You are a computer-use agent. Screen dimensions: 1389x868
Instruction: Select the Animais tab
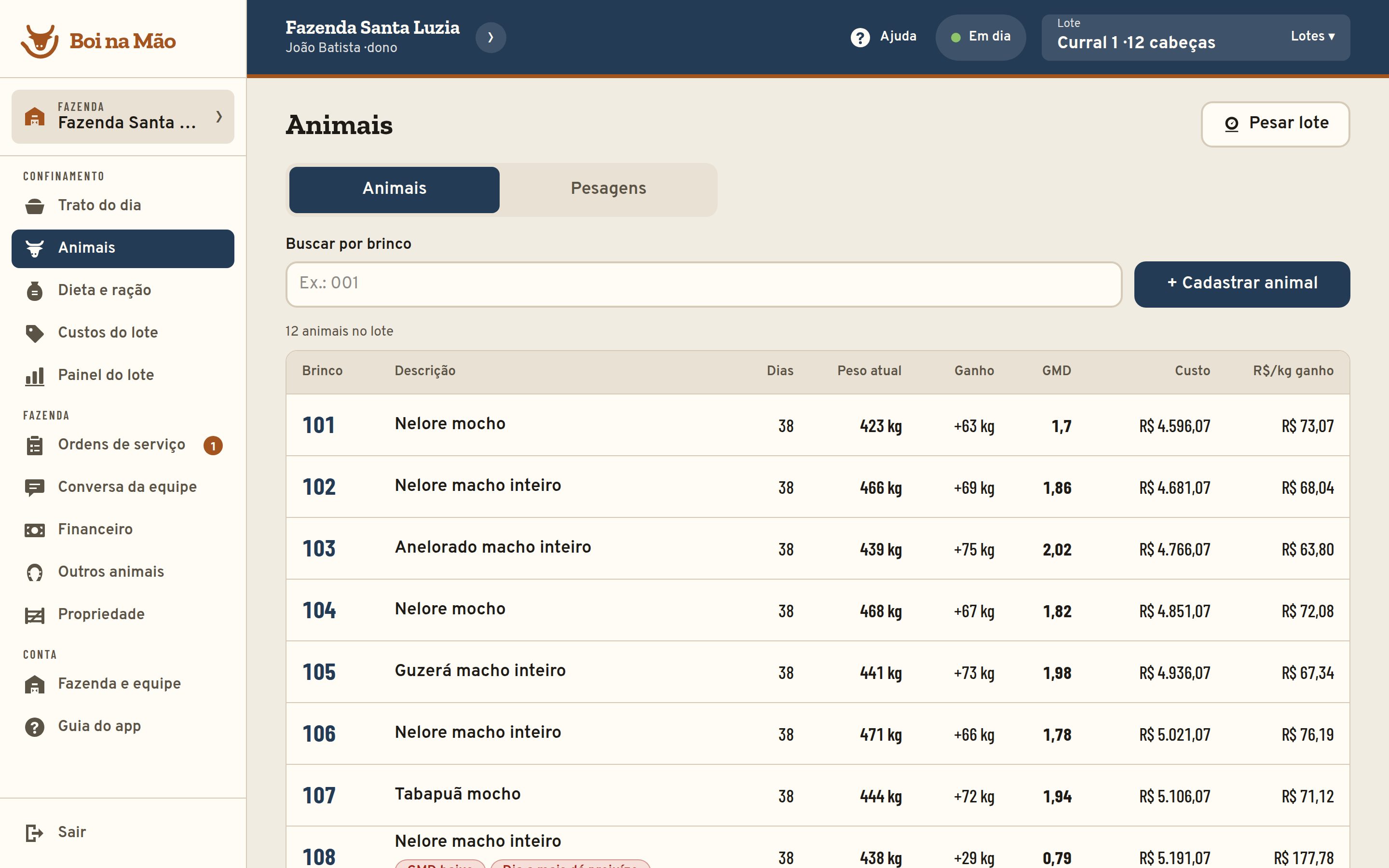(395, 189)
